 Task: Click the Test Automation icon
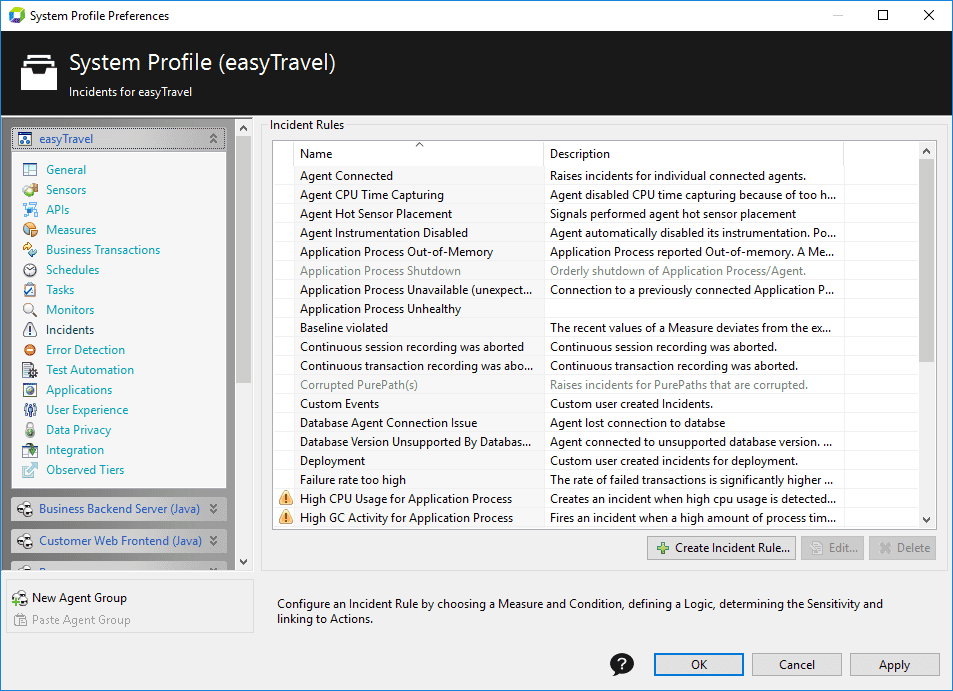(30, 370)
